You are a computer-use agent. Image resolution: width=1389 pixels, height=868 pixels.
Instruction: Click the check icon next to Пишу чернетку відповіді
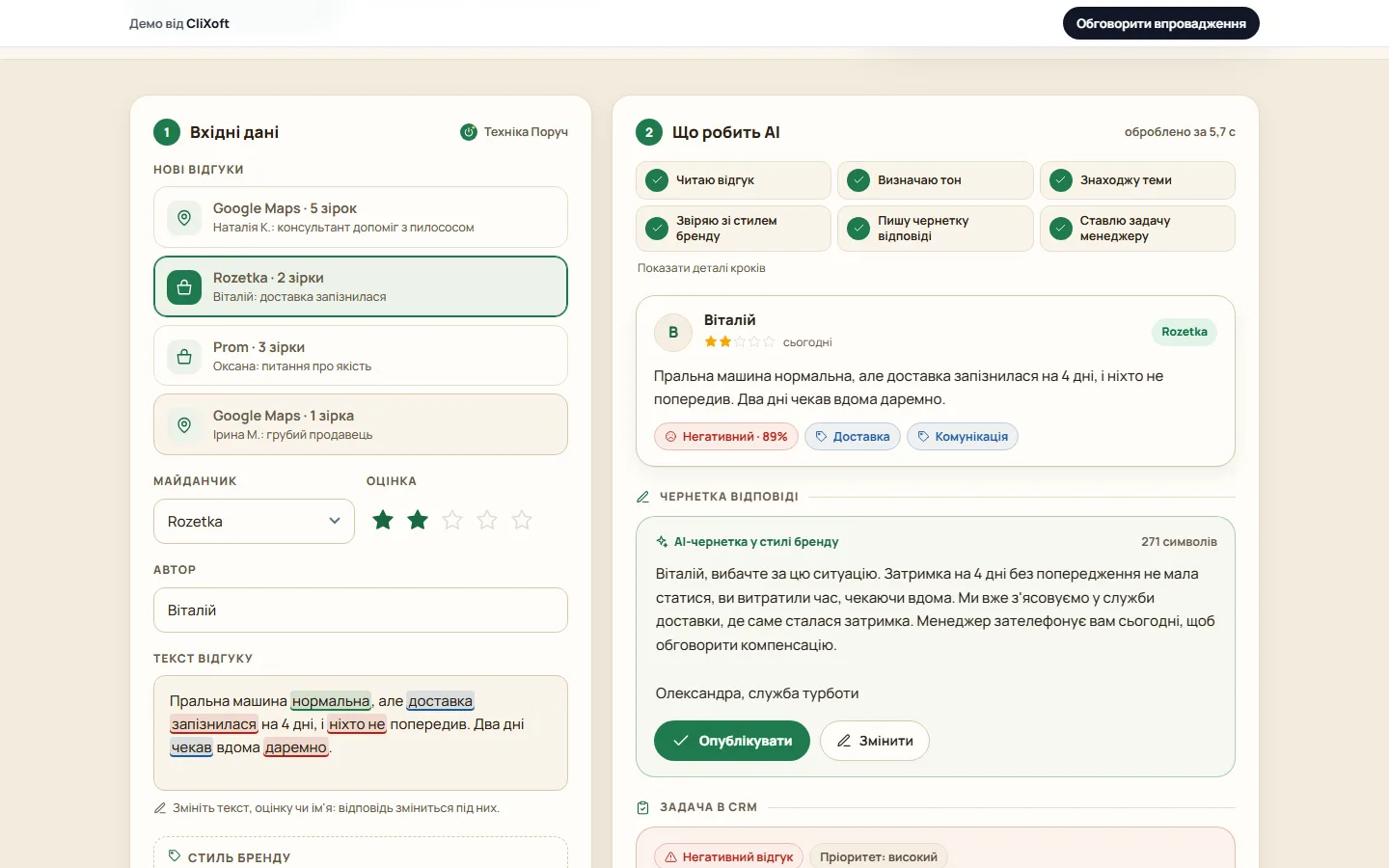click(x=858, y=229)
